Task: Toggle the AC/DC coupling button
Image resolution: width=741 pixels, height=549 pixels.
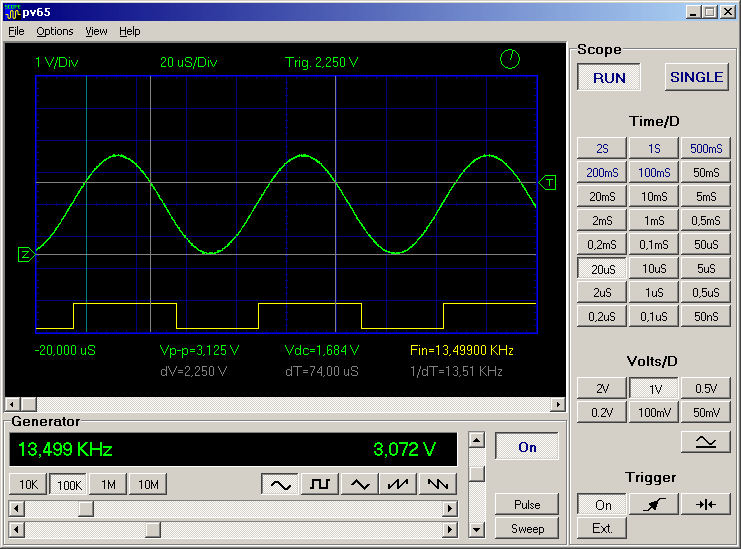Action: point(706,441)
